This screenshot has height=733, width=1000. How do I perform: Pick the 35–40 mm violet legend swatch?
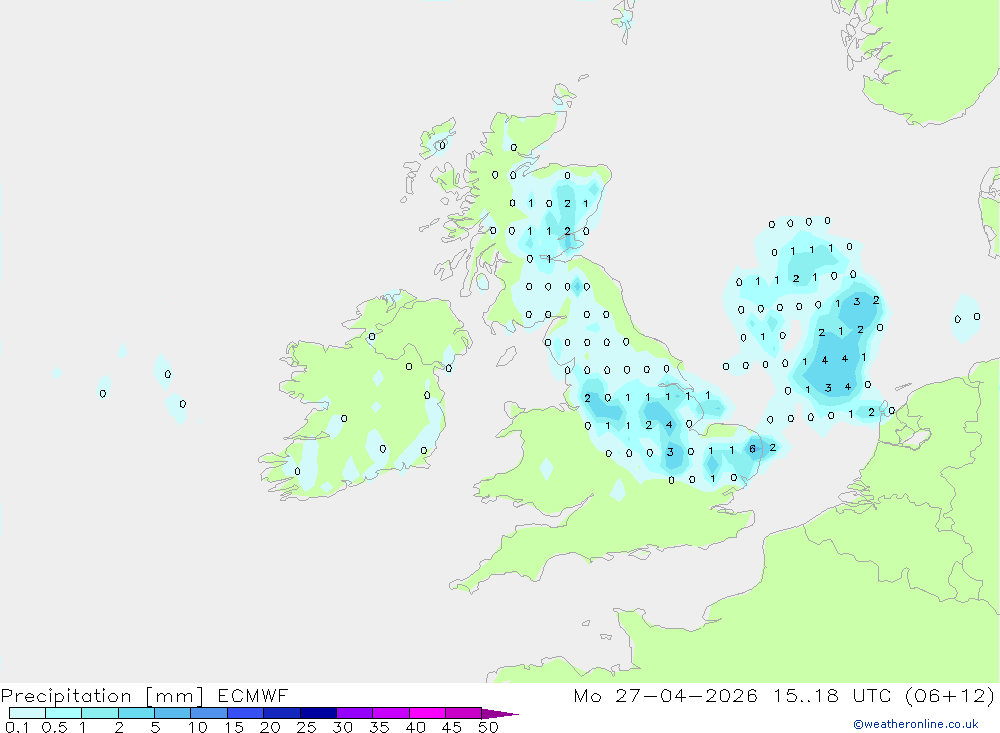click(x=390, y=713)
